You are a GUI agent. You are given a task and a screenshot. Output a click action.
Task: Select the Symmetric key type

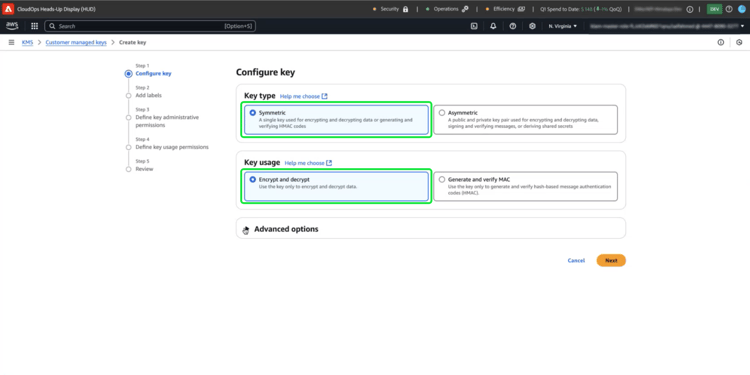[336, 120]
